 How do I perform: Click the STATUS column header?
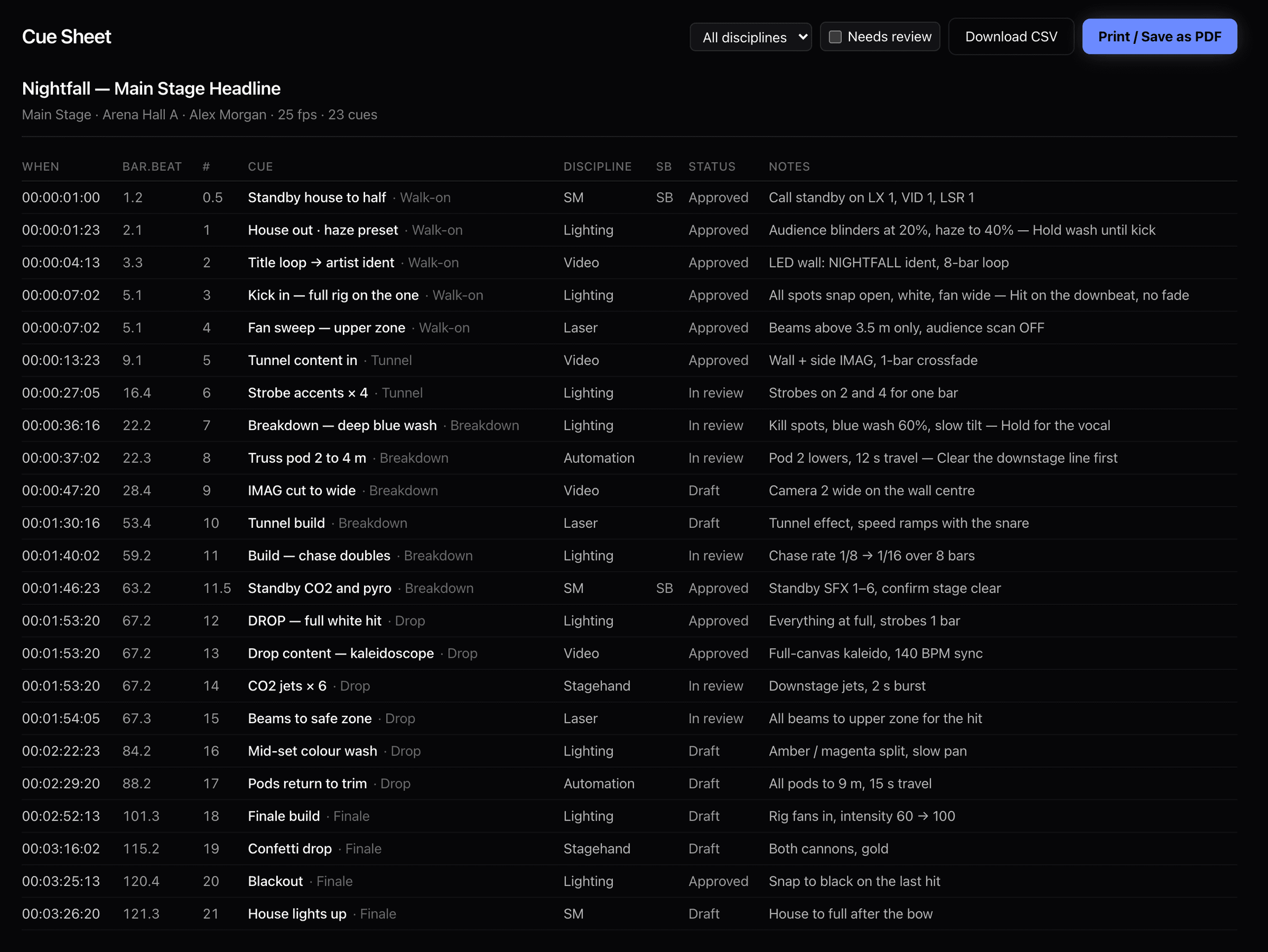(711, 166)
